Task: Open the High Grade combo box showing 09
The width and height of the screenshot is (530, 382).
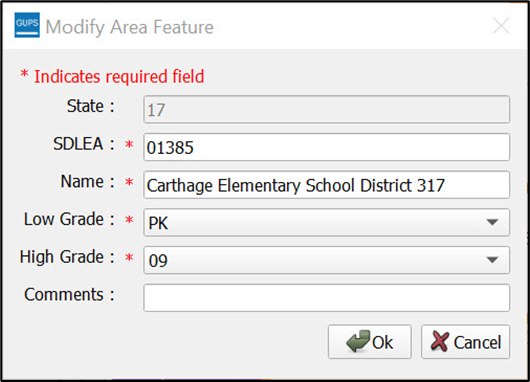Action: coord(327,260)
